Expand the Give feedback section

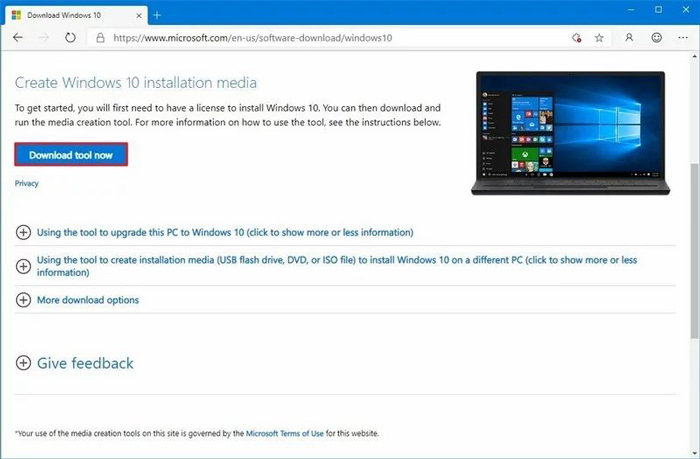click(x=85, y=363)
